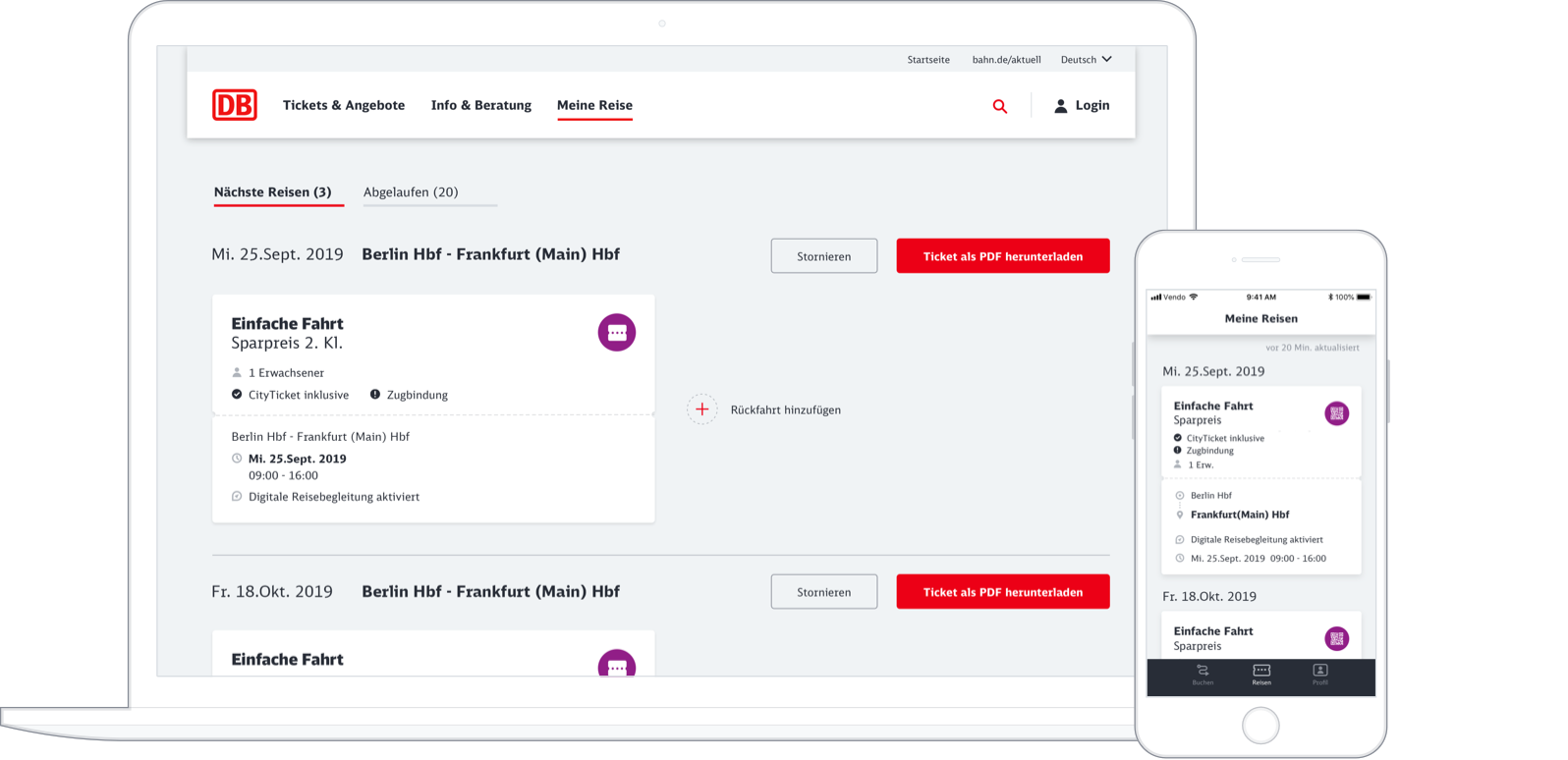The width and height of the screenshot is (1568, 760).
Task: Open the Info & Beratung menu
Action: (x=480, y=105)
